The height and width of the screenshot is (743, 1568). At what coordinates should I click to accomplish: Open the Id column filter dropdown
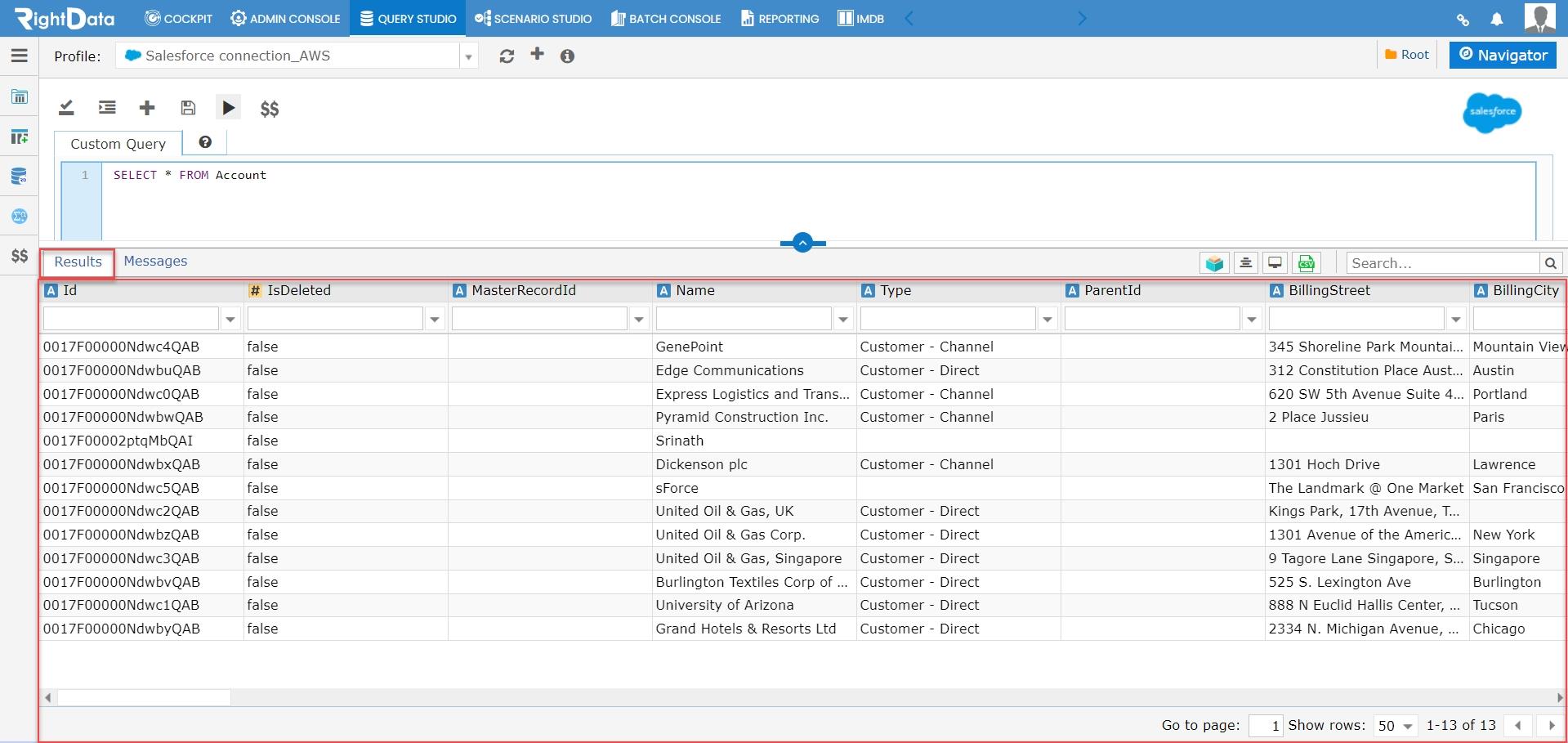click(x=230, y=319)
